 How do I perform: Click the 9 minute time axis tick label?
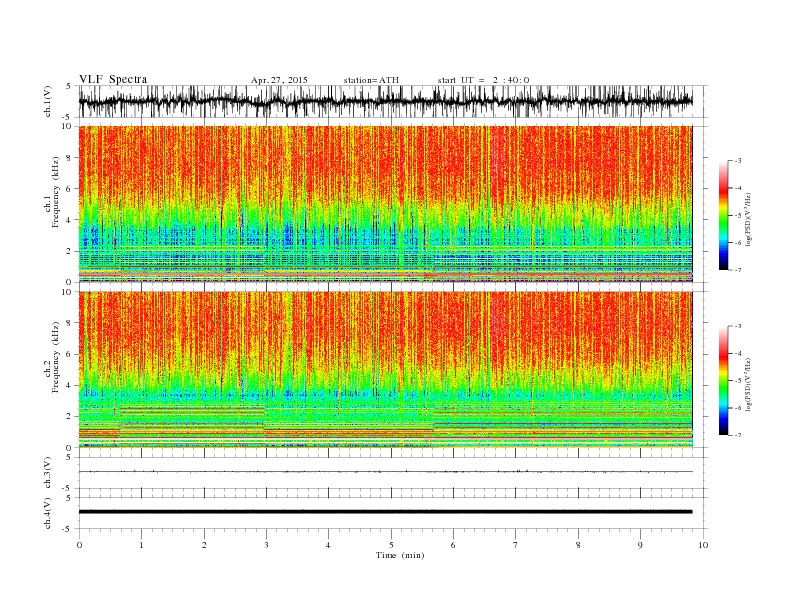[x=640, y=545]
